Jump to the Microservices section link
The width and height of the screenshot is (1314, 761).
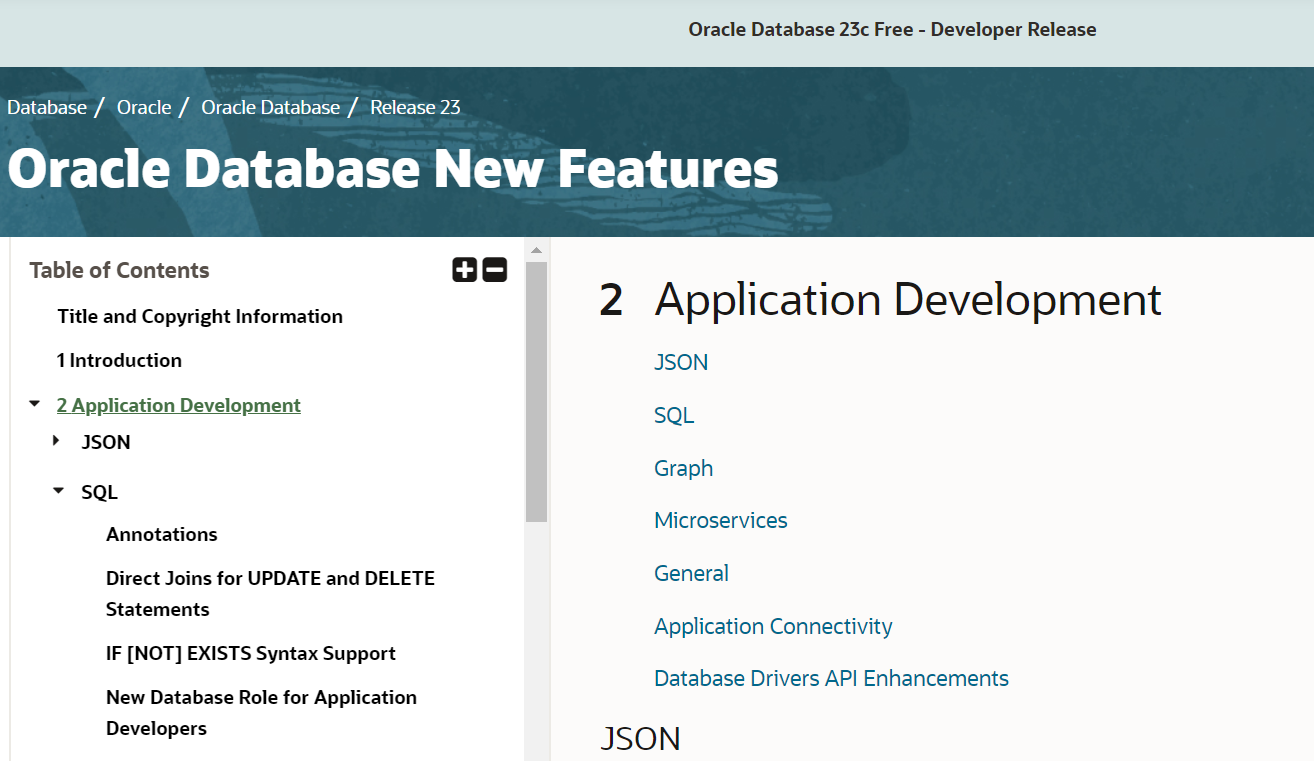pyautogui.click(x=721, y=520)
